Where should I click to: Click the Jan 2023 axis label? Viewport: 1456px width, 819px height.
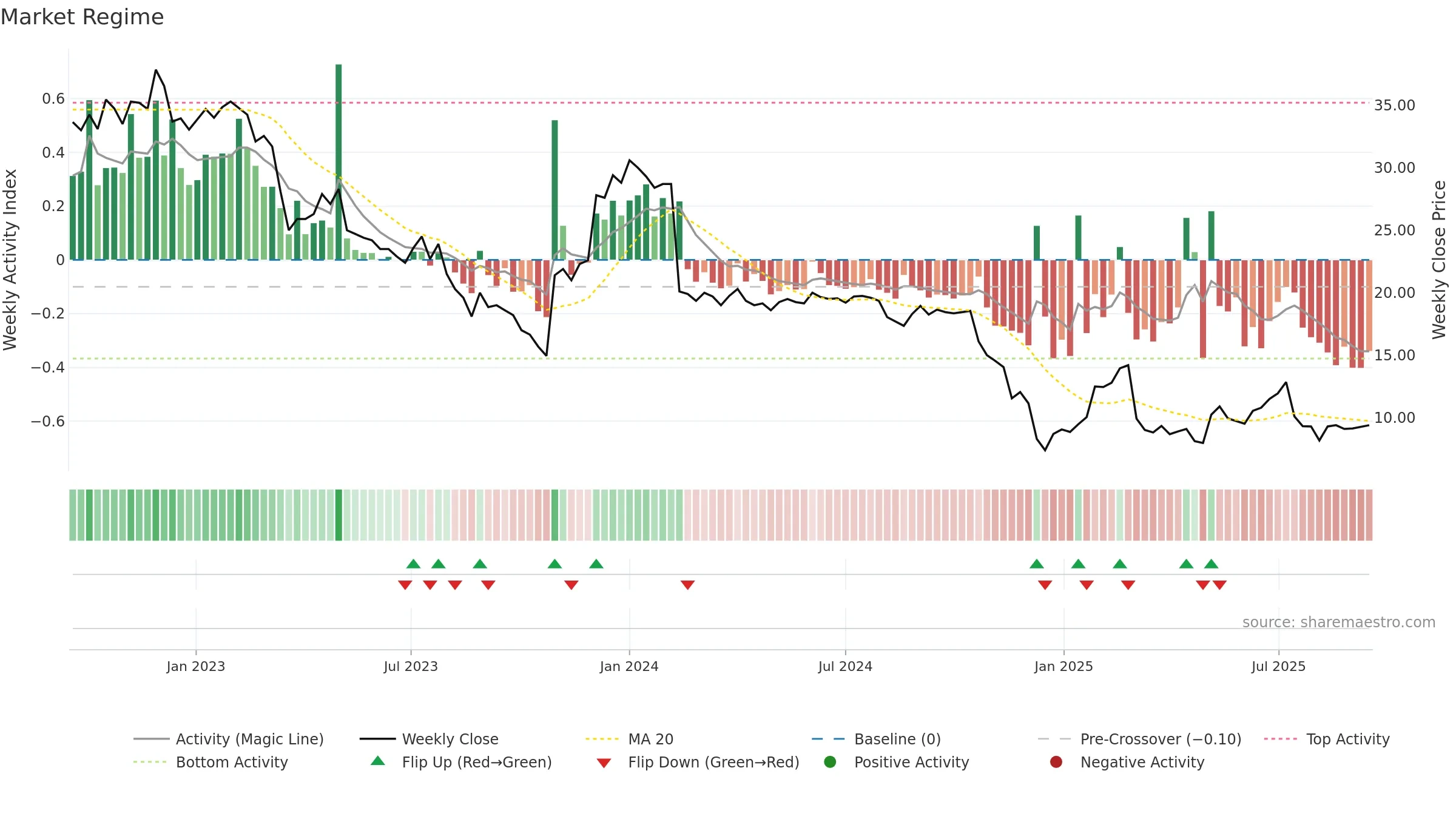(195, 666)
